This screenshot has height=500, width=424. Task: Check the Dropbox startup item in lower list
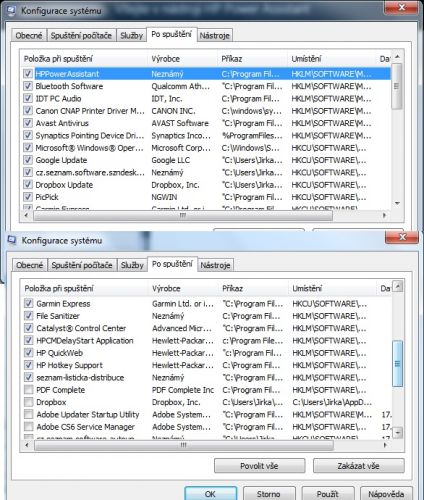coord(29,402)
